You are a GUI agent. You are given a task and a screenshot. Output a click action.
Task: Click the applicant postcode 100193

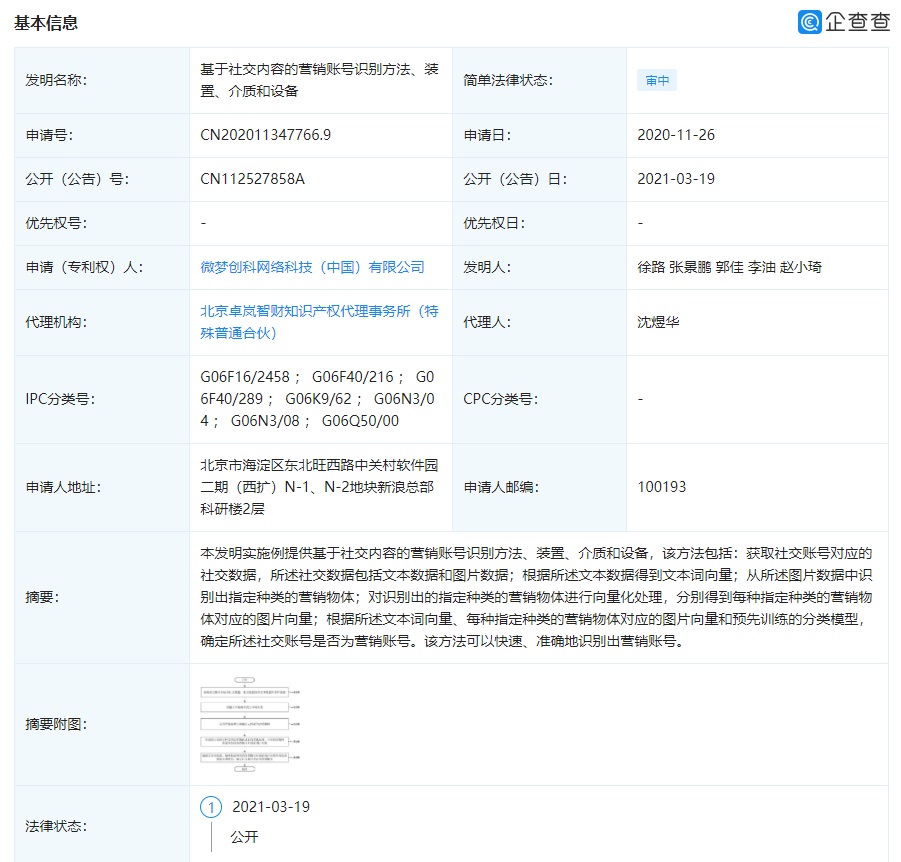click(662, 487)
